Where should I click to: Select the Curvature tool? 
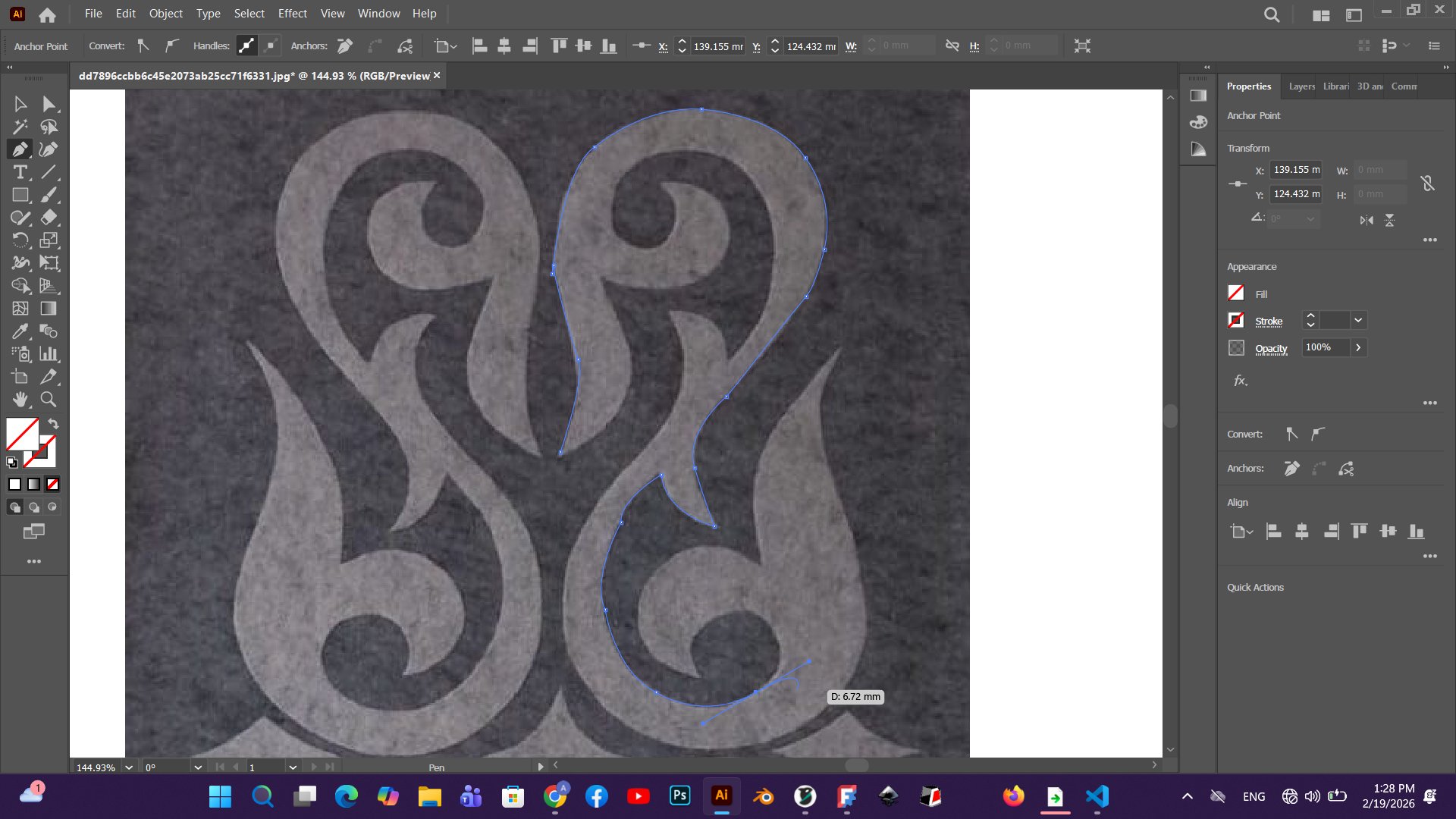[x=49, y=149]
